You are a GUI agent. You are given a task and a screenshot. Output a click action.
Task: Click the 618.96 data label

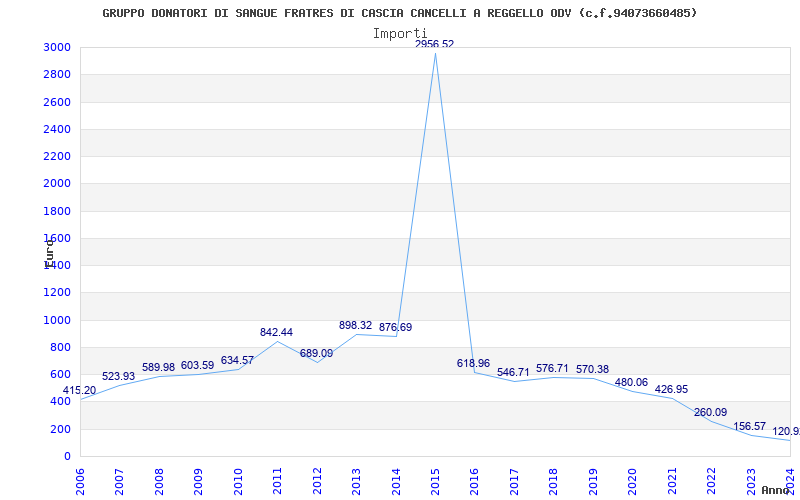(x=473, y=363)
